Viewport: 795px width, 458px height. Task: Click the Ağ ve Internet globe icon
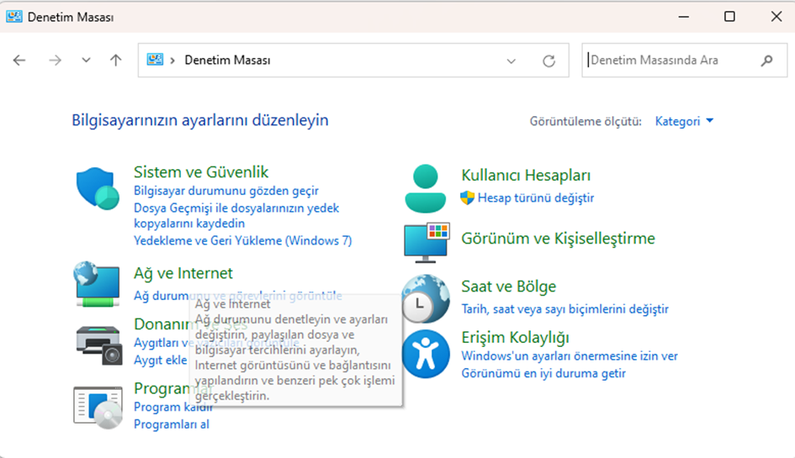click(x=98, y=285)
